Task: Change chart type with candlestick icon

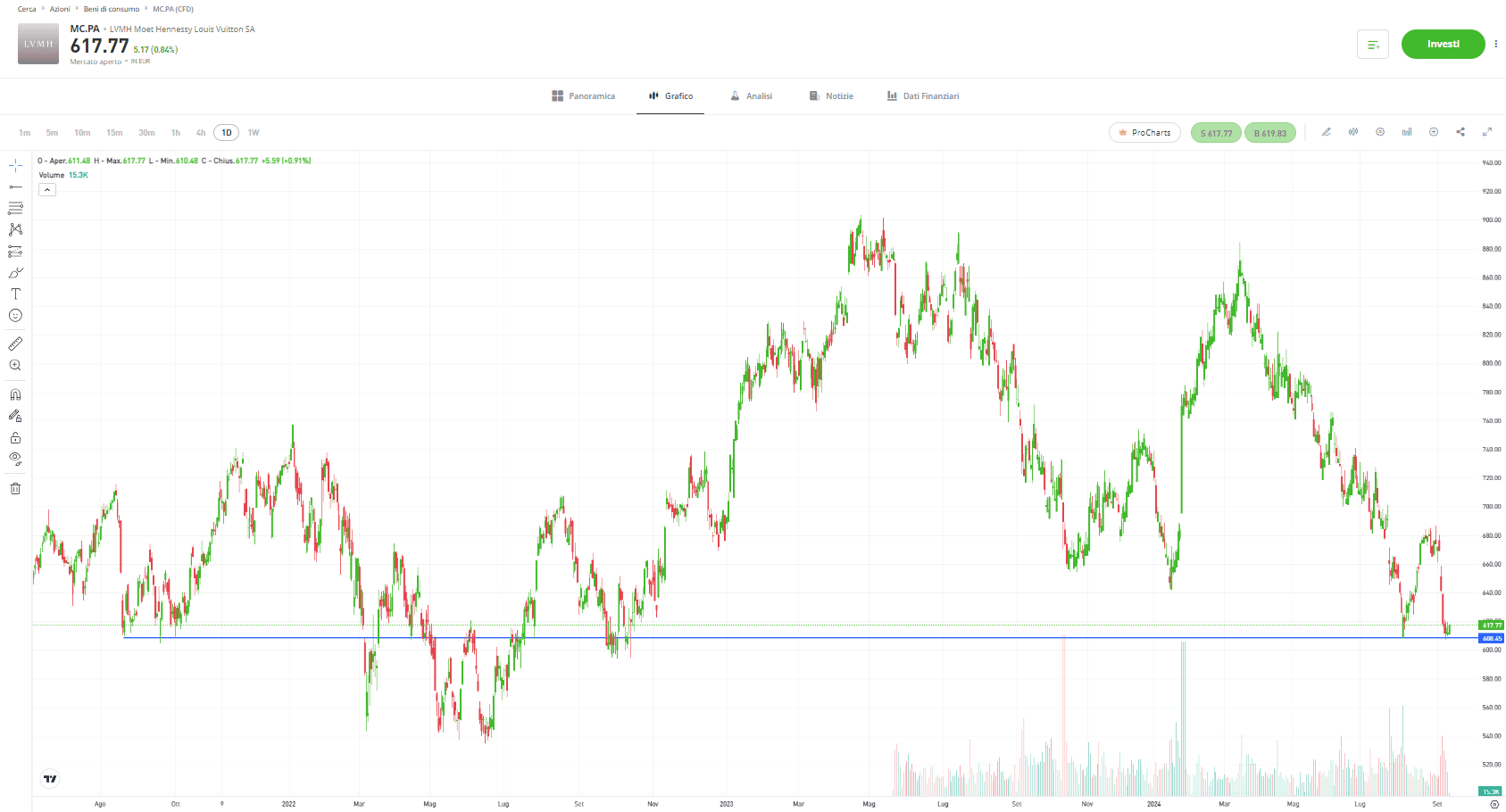Action: (1353, 132)
